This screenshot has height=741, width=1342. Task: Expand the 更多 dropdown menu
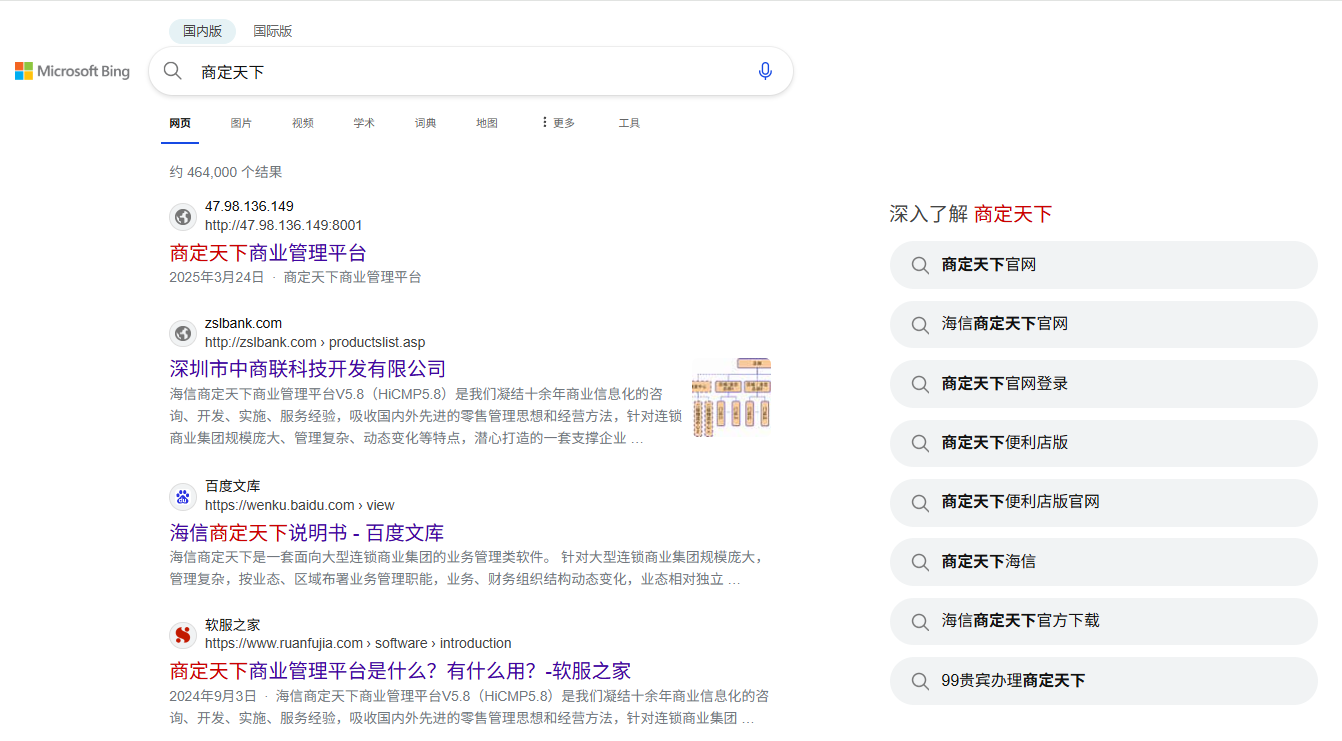[559, 122]
